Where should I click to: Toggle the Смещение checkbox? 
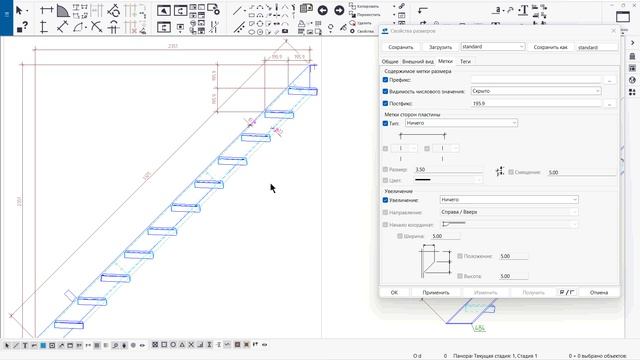[x=511, y=172]
